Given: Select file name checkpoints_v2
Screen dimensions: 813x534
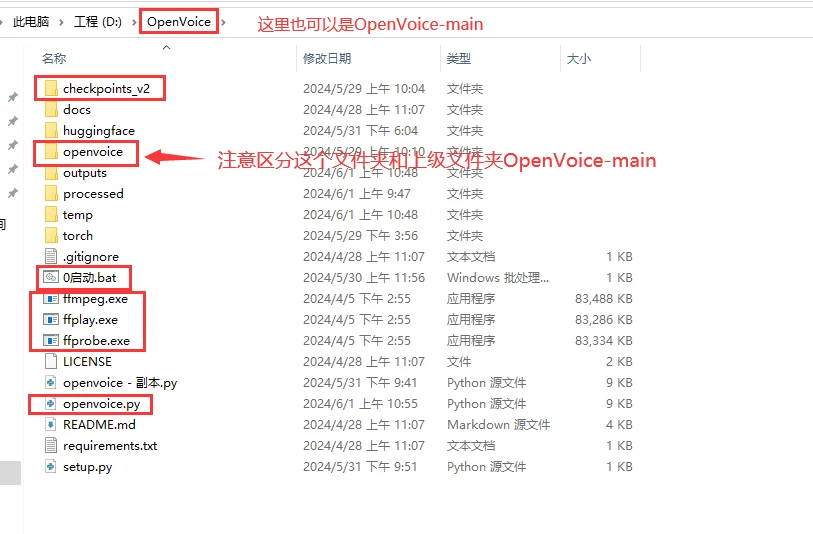Looking at the screenshot, I should (x=106, y=89).
